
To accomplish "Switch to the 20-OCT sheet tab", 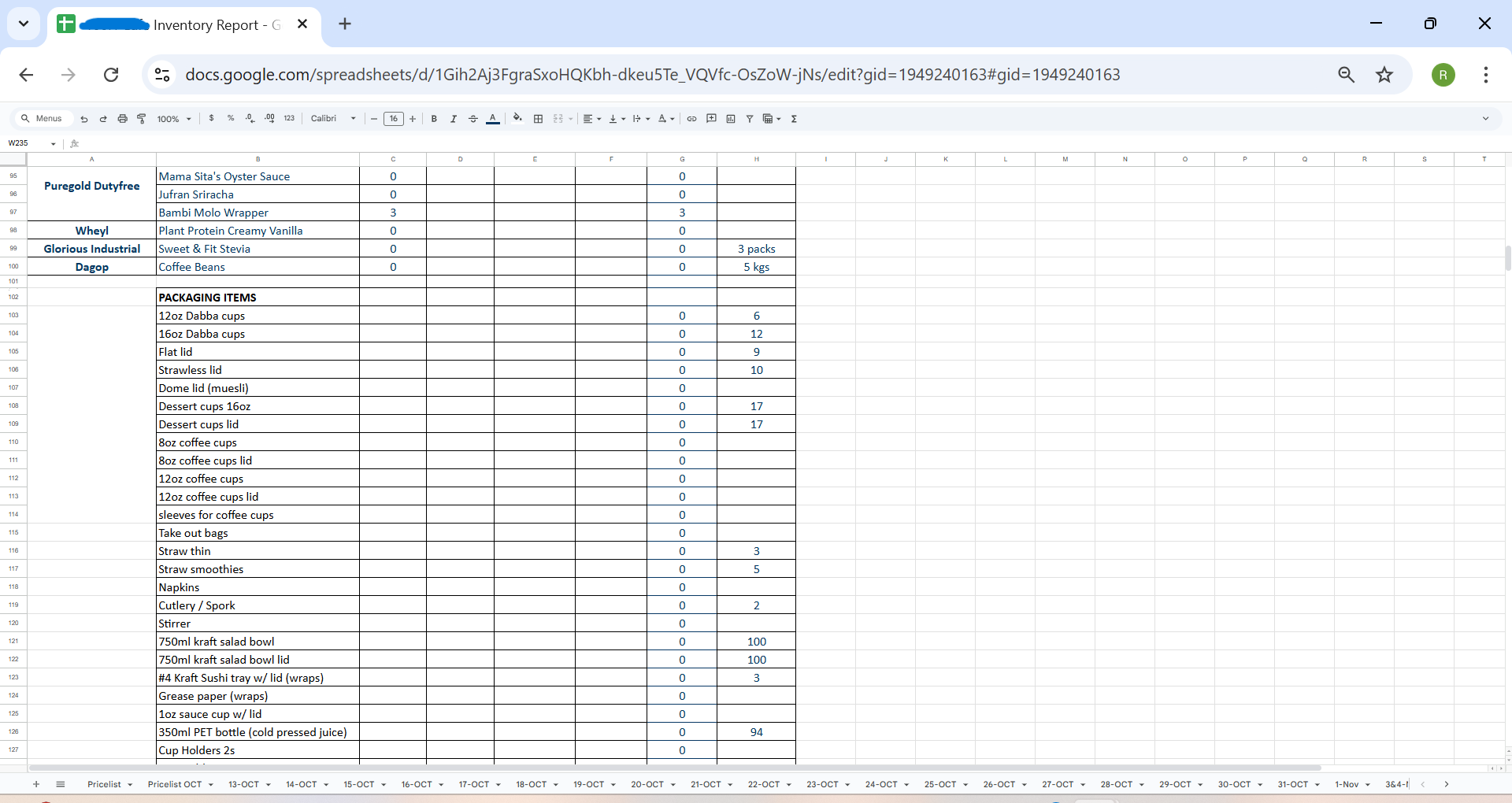I will (x=647, y=784).
